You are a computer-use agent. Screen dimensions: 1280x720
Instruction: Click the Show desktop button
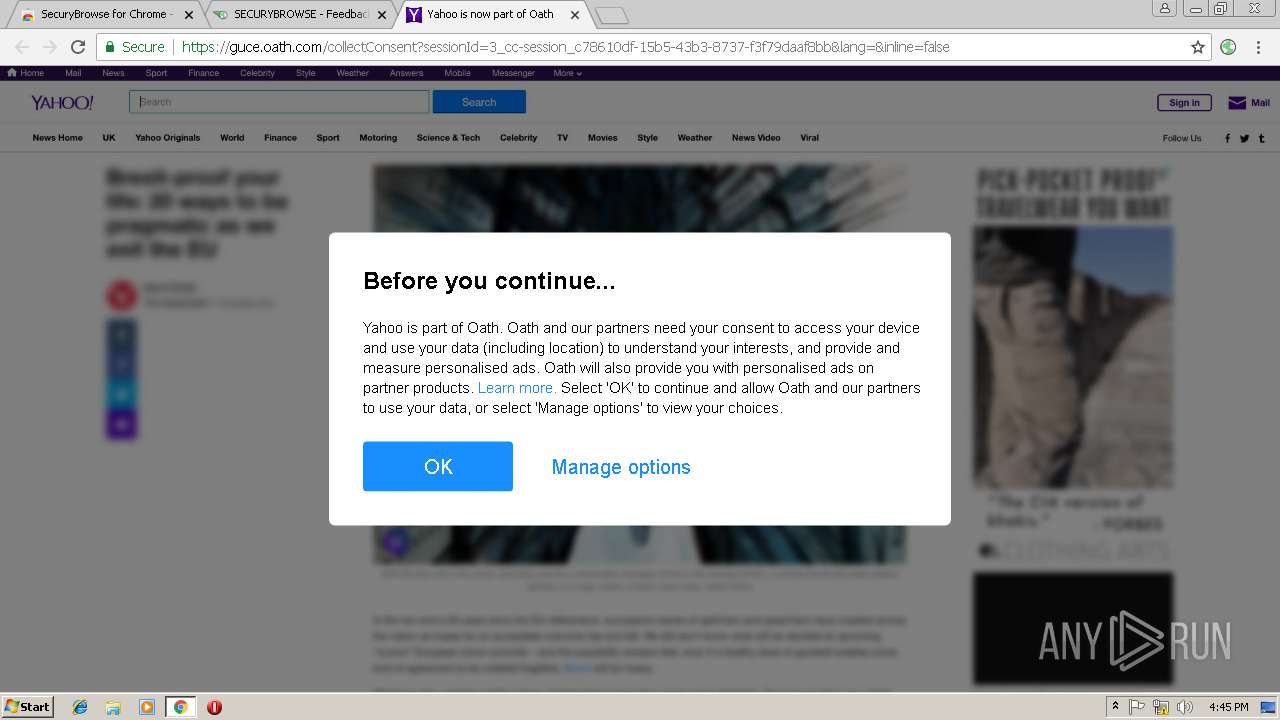click(1269, 707)
